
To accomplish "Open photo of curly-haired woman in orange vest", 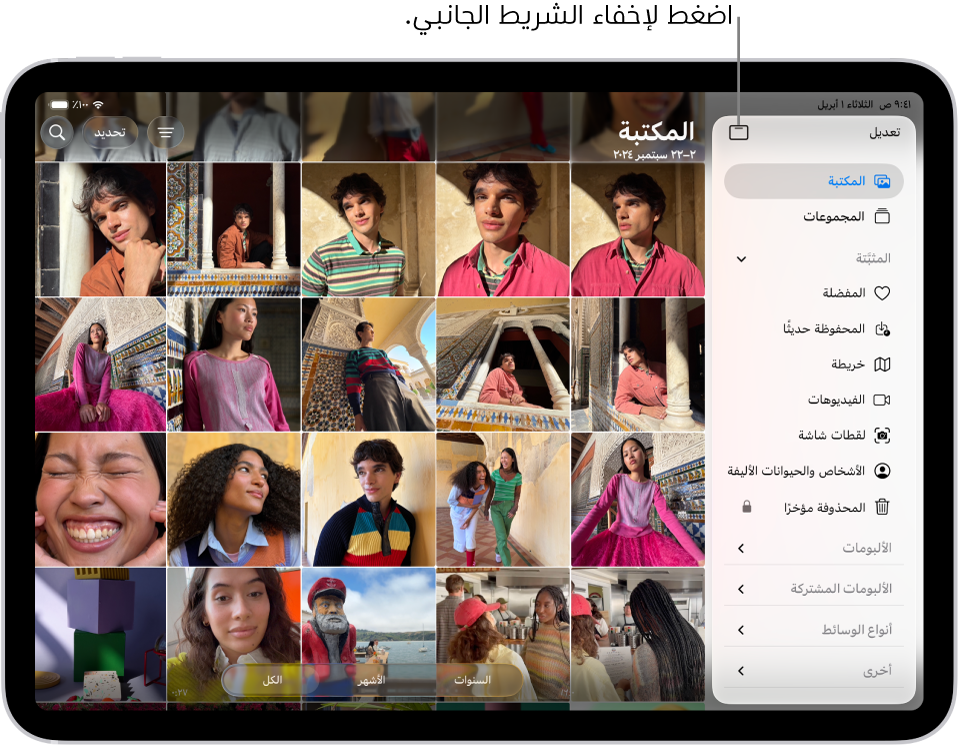I will 234,500.
